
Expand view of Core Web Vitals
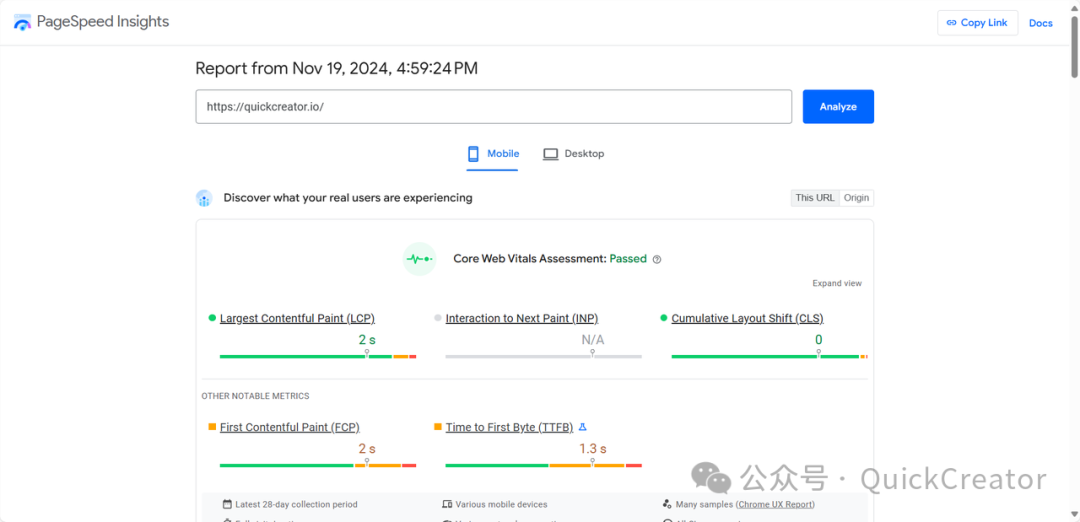pyautogui.click(x=836, y=283)
